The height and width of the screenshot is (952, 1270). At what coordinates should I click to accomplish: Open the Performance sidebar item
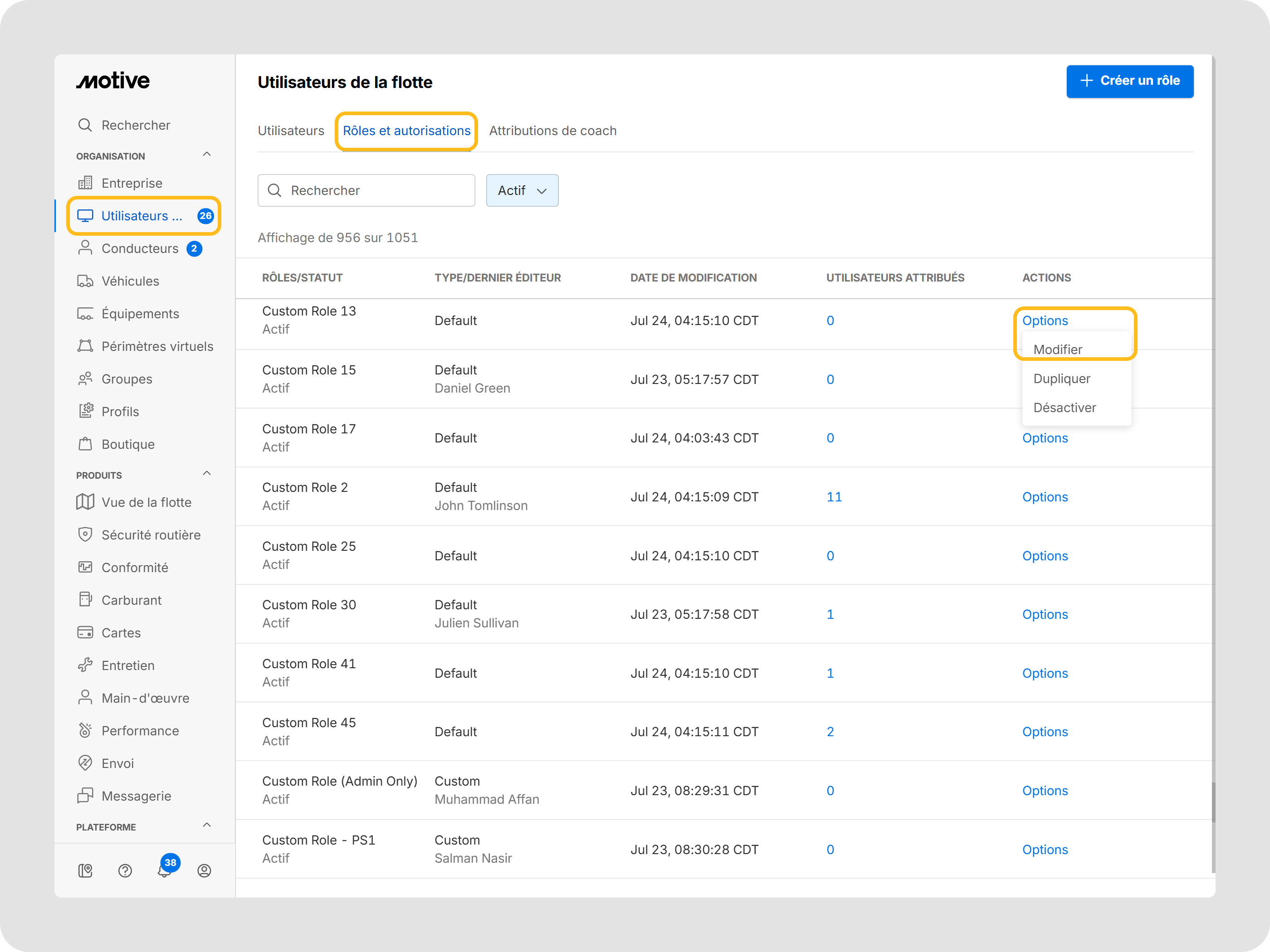[x=140, y=730]
